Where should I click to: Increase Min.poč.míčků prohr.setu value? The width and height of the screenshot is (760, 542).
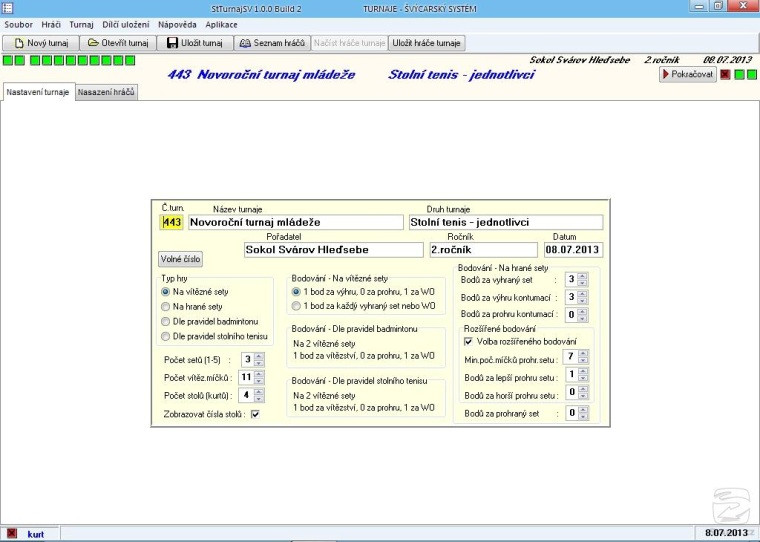(584, 354)
